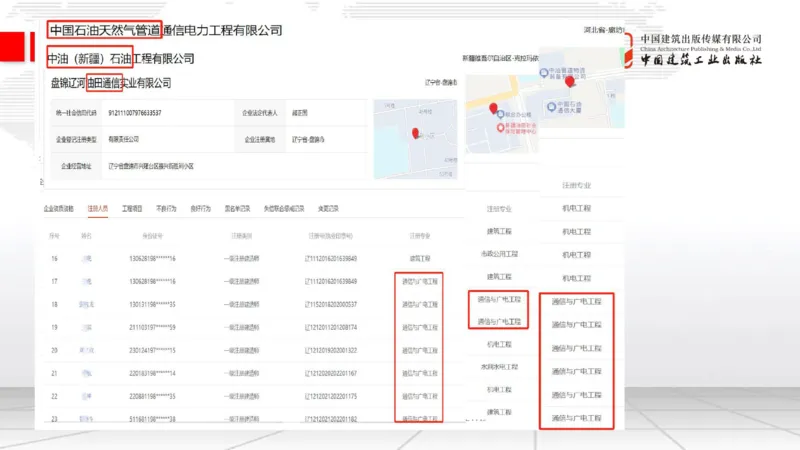Click the Liaoning Panjin map thumbnail

pyautogui.click(x=415, y=139)
